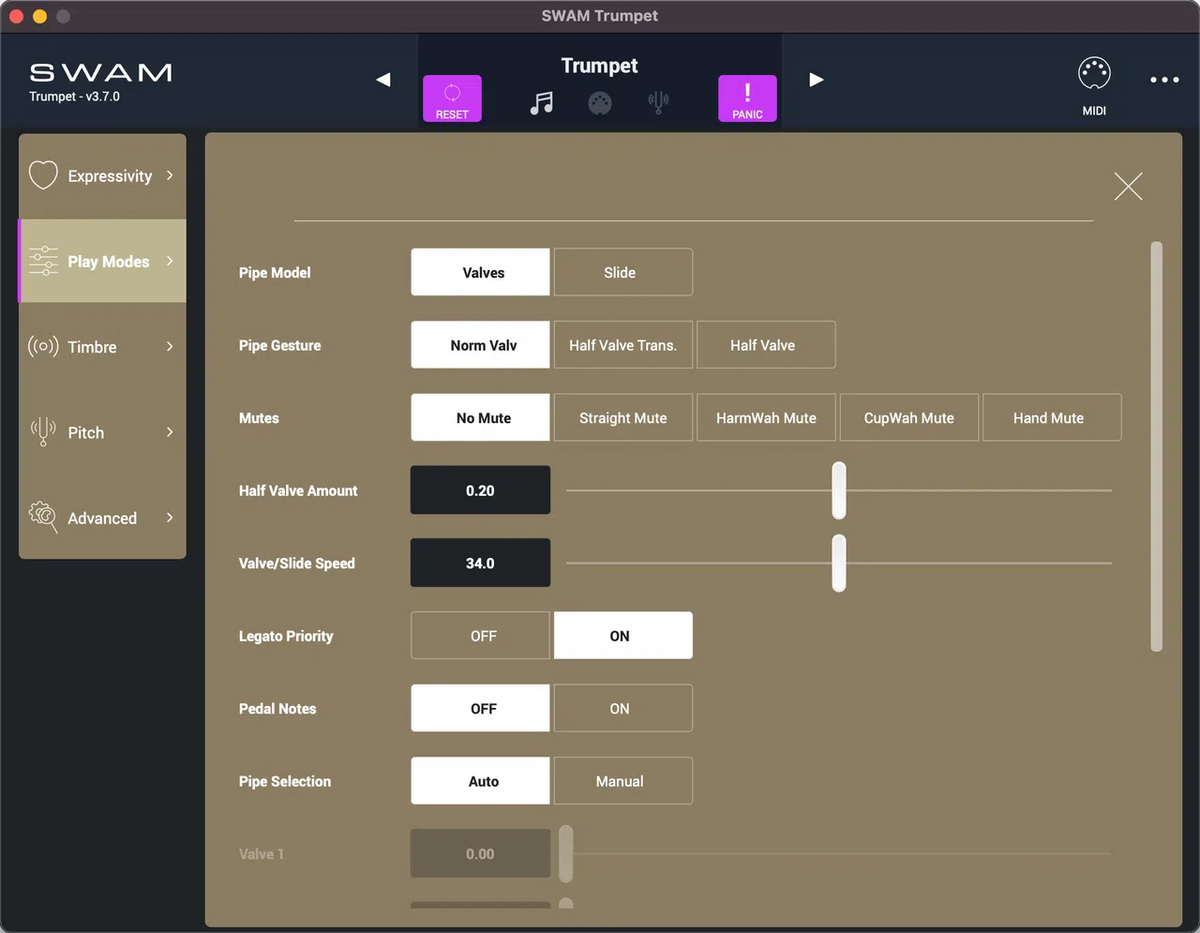Switch Pipe Selection to Manual
1200x933 pixels.
click(x=623, y=781)
